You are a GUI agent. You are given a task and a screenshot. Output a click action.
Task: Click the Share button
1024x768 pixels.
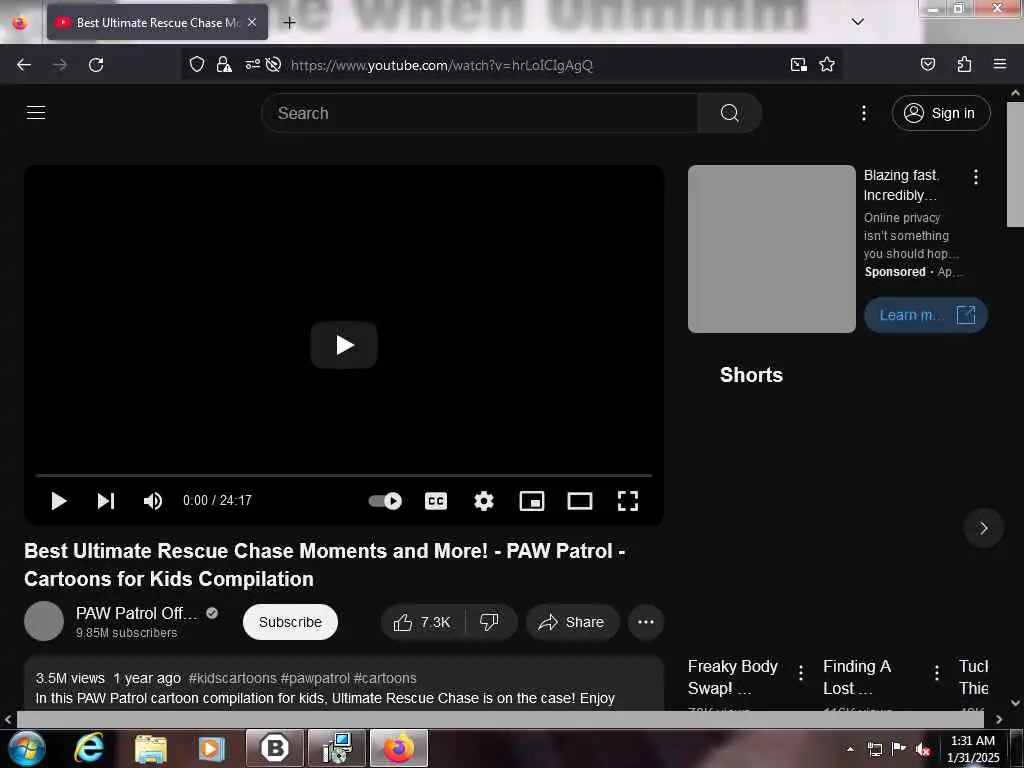[572, 622]
